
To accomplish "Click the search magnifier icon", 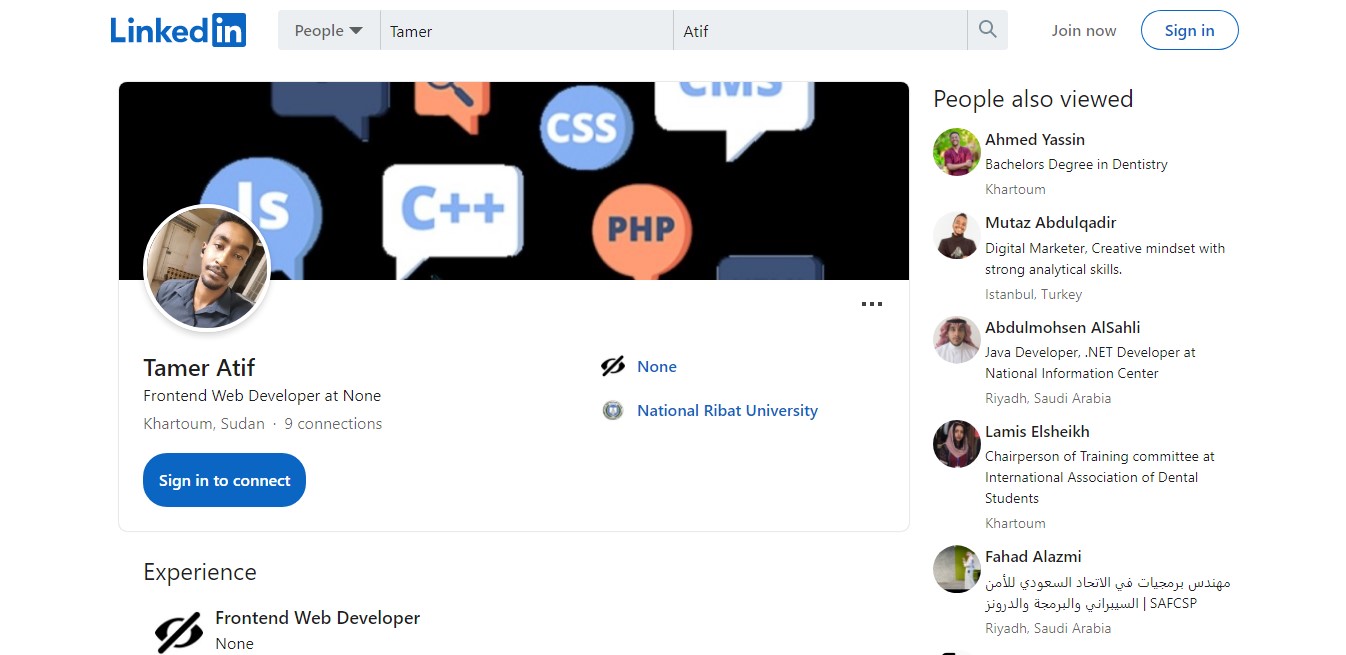I will point(987,30).
